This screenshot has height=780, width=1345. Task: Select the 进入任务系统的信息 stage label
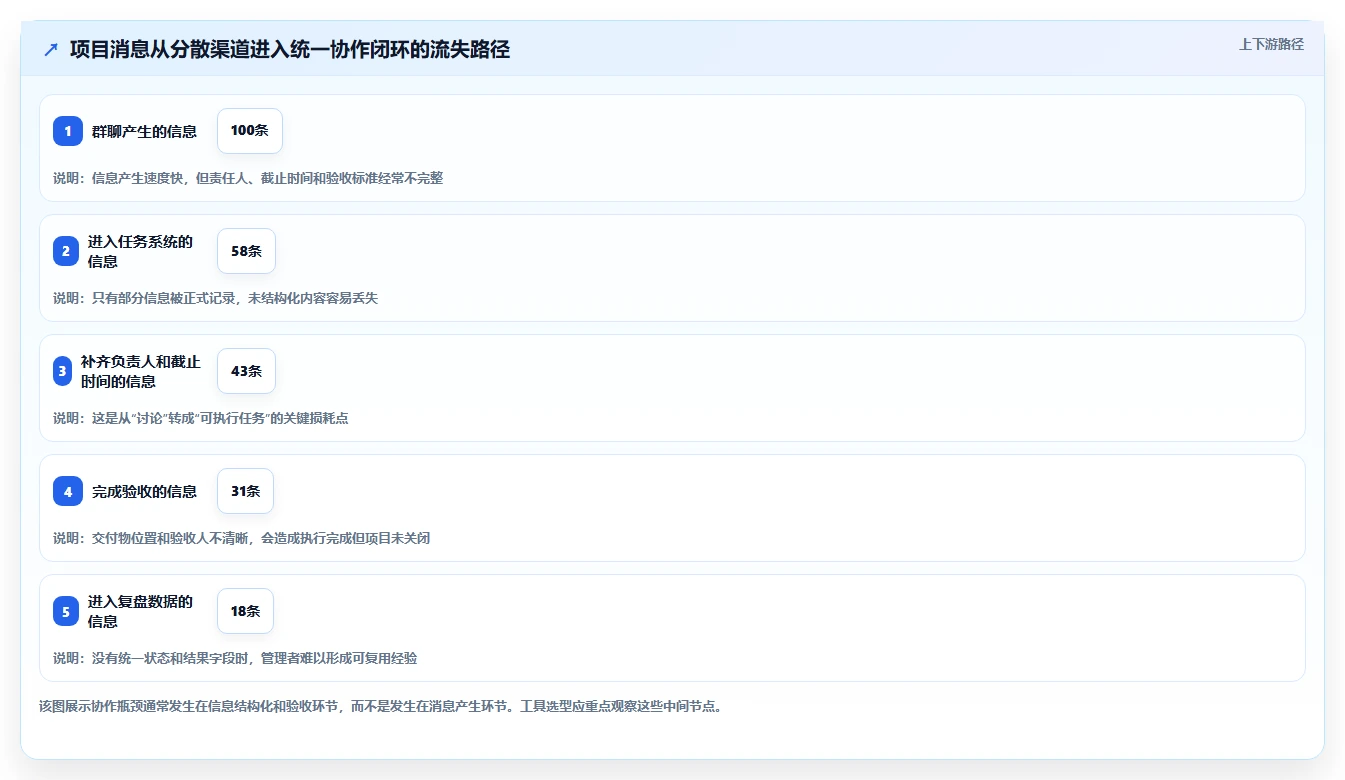pos(140,251)
